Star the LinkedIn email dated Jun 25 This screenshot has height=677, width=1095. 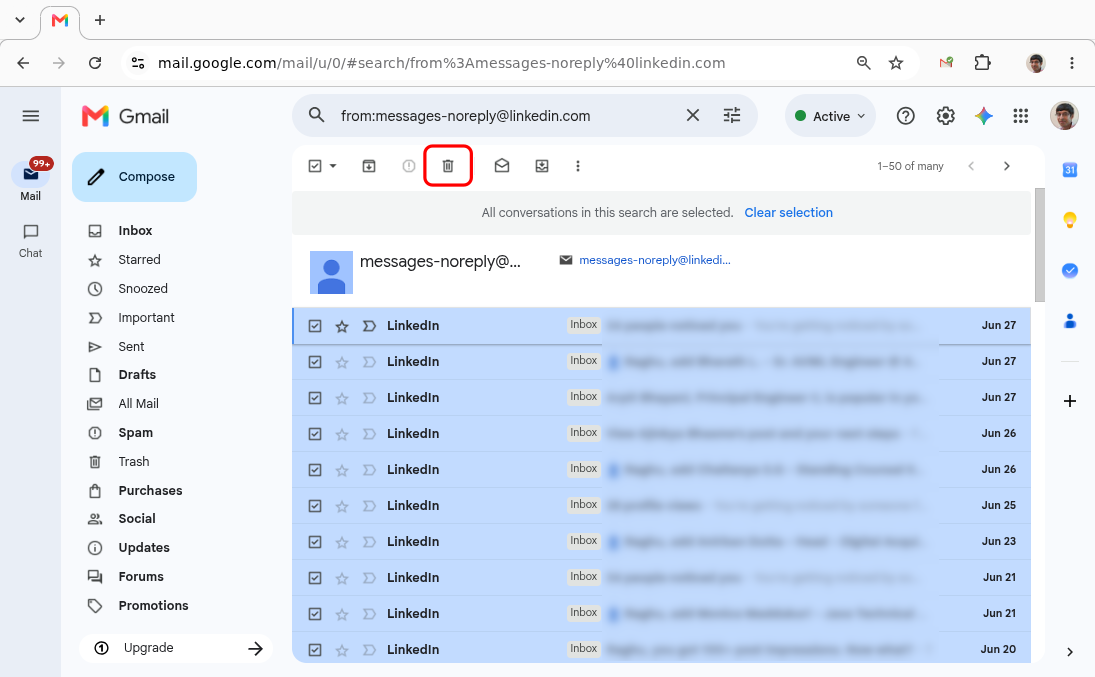[341, 506]
